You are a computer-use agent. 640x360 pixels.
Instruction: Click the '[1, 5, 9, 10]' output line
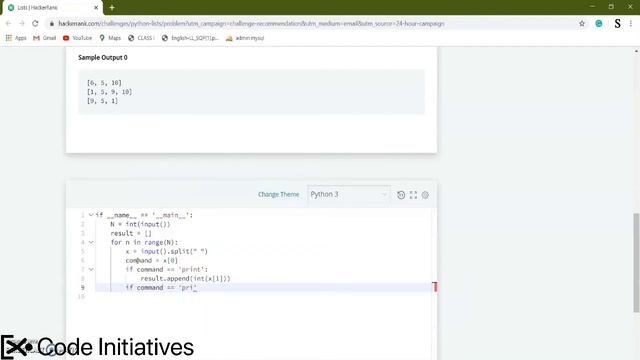point(109,92)
